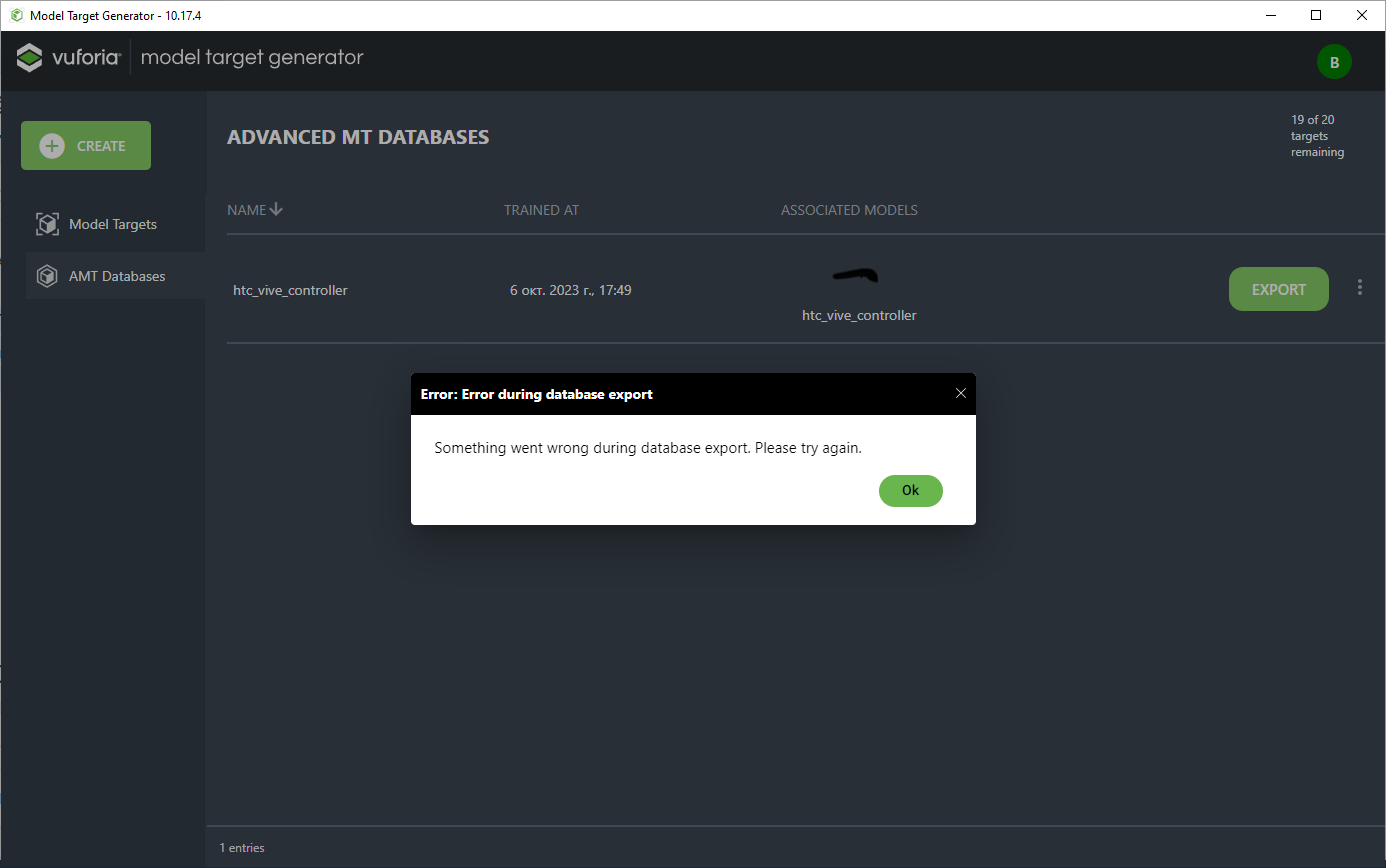Dismiss the error dialog with the X
Viewport: 1386px width, 868px height.
point(961,393)
